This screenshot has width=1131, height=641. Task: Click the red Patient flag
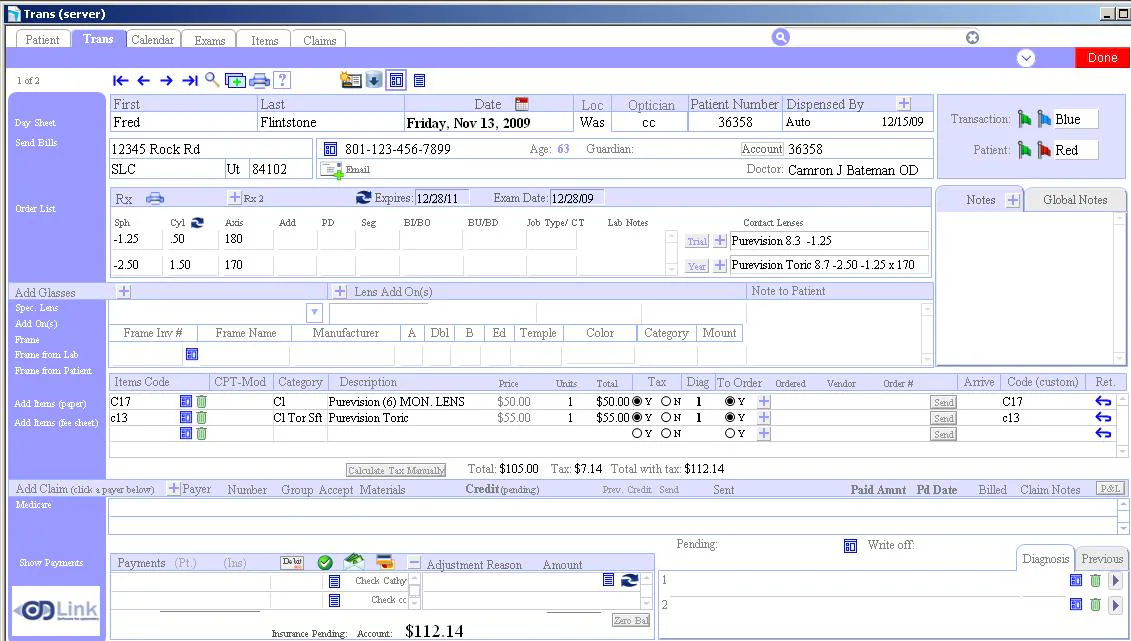click(1044, 150)
